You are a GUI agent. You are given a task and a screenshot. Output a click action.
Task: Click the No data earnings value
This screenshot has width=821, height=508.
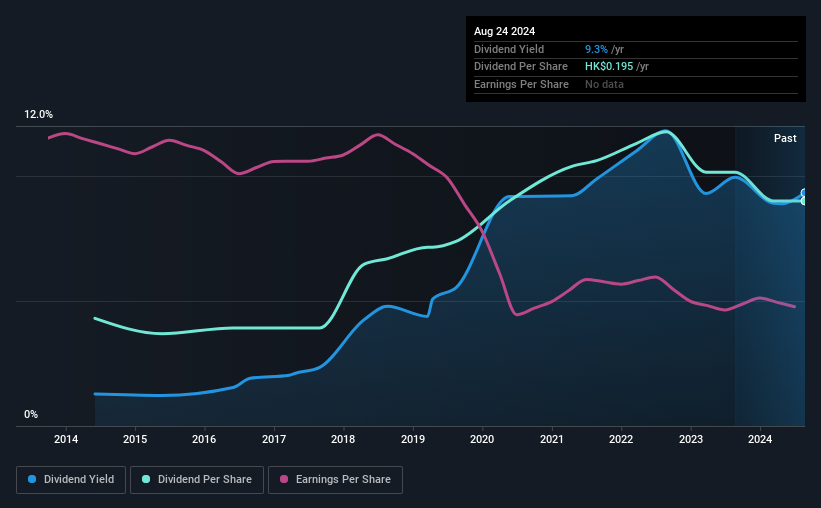tap(604, 84)
